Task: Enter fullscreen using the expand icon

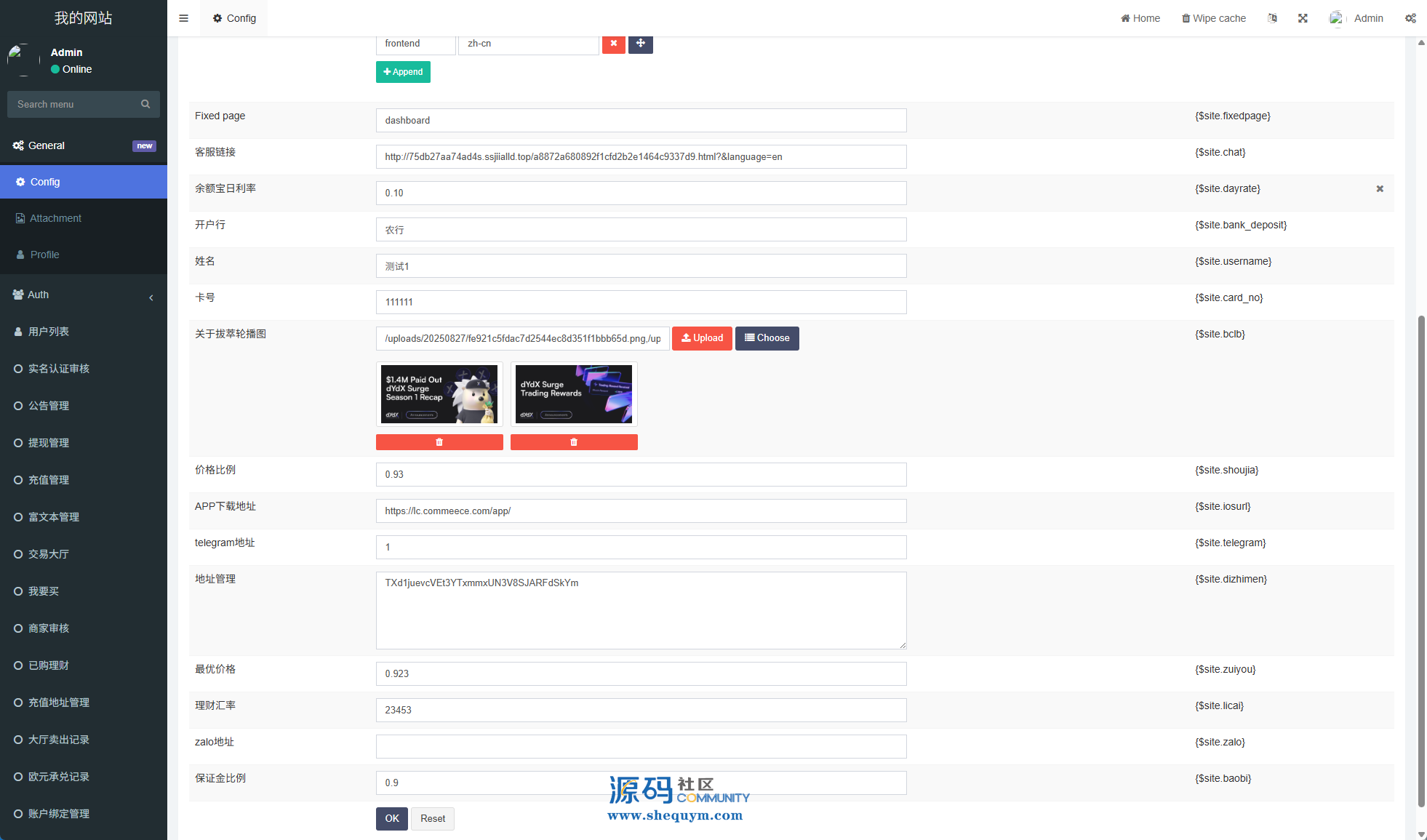Action: click(x=1303, y=18)
